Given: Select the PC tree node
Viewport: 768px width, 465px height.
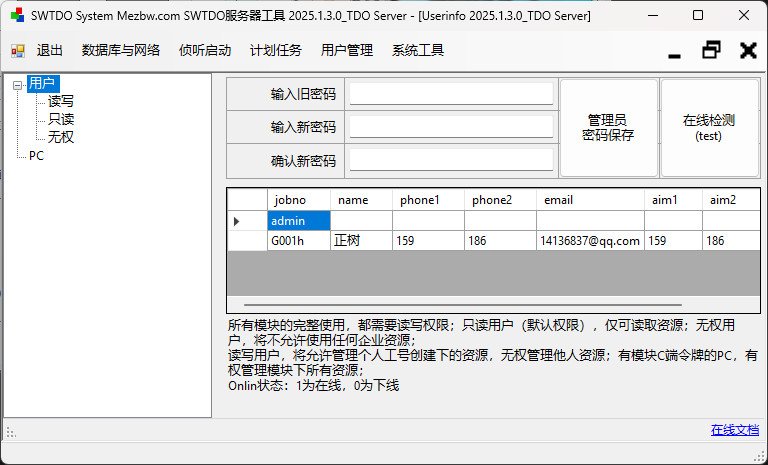Looking at the screenshot, I should [36, 155].
